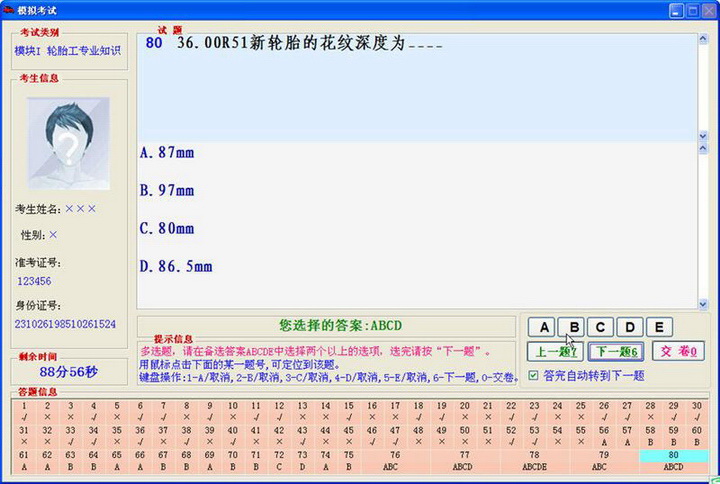
Task: Jump to question 5 in answer grid
Action: pos(117,411)
